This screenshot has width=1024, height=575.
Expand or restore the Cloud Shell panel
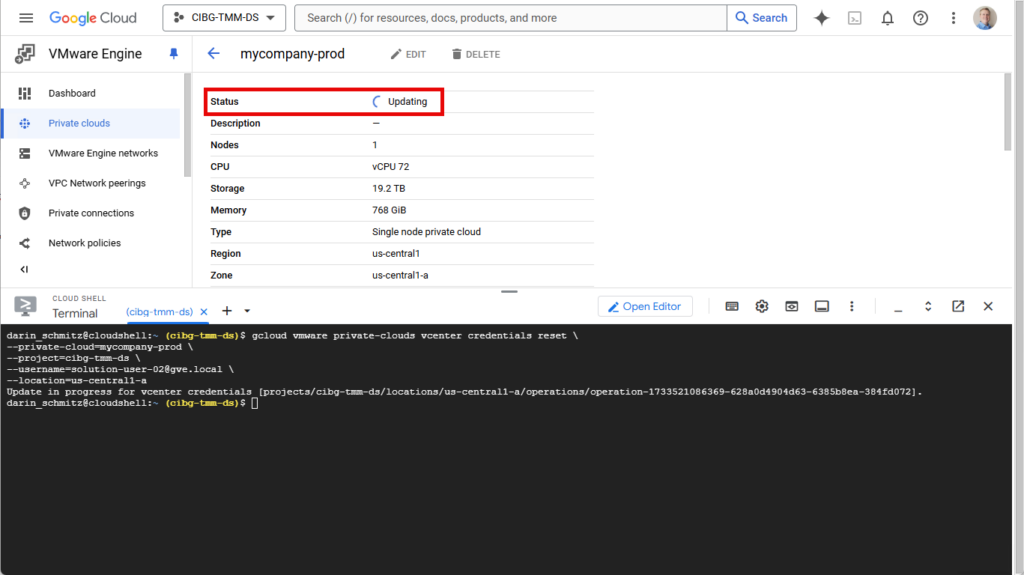click(x=928, y=306)
